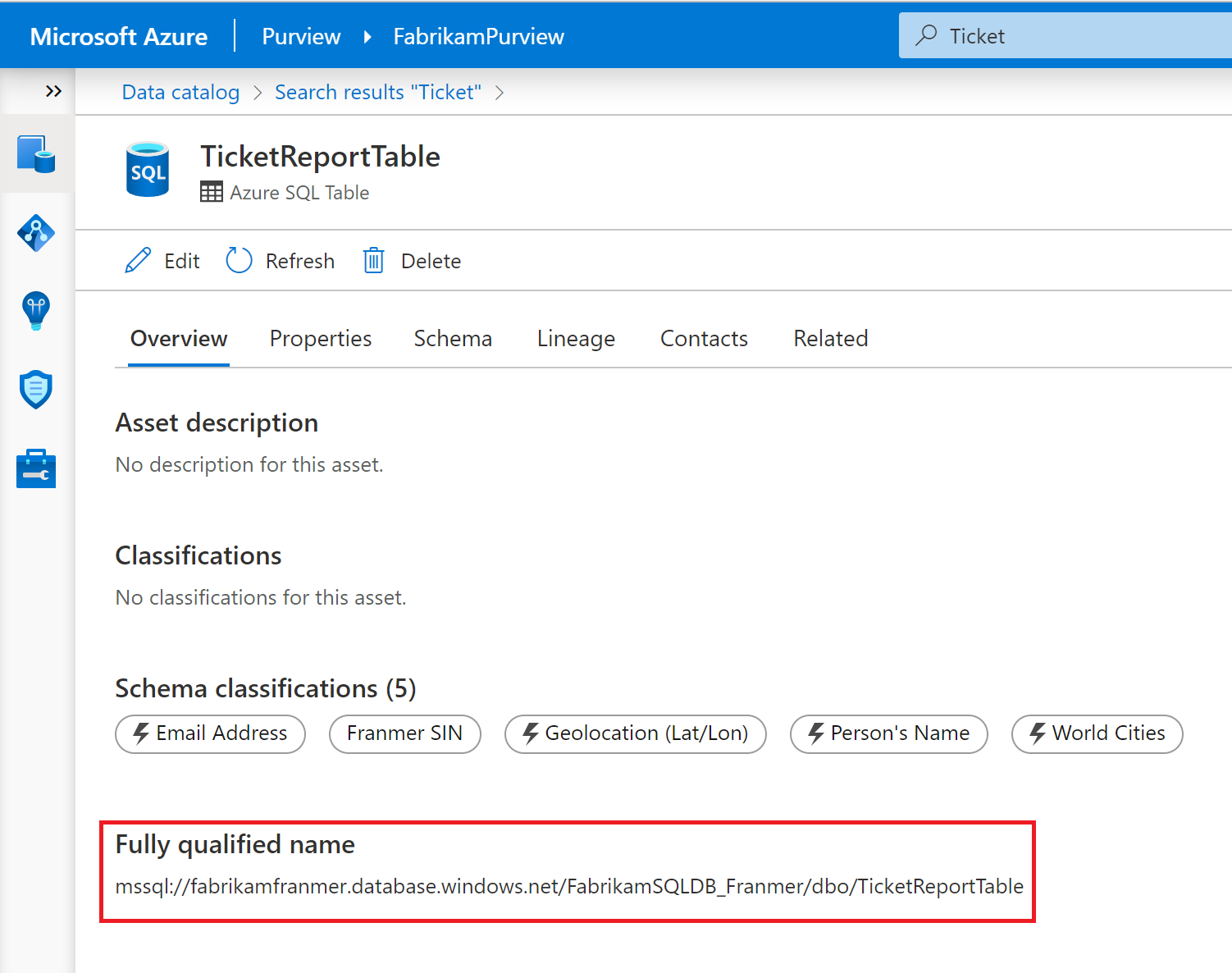This screenshot has width=1232, height=973.
Task: Click the chevron after Data catalog breadcrumb
Action: (x=258, y=93)
